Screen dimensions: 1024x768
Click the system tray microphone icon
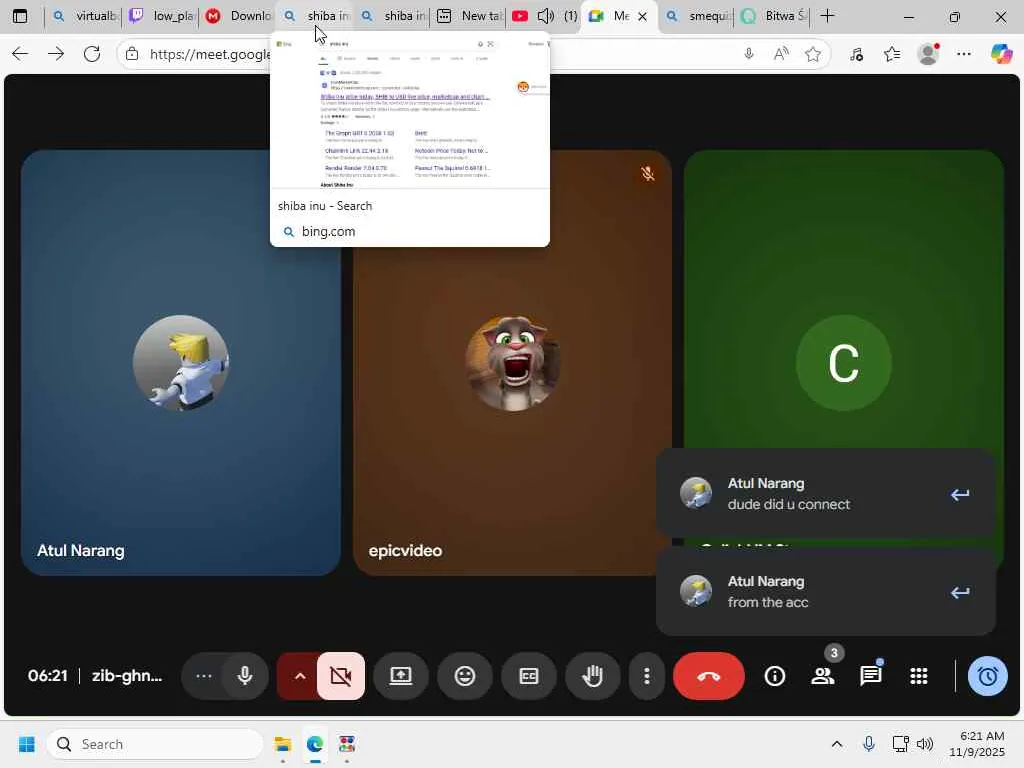pyautogui.click(x=869, y=744)
